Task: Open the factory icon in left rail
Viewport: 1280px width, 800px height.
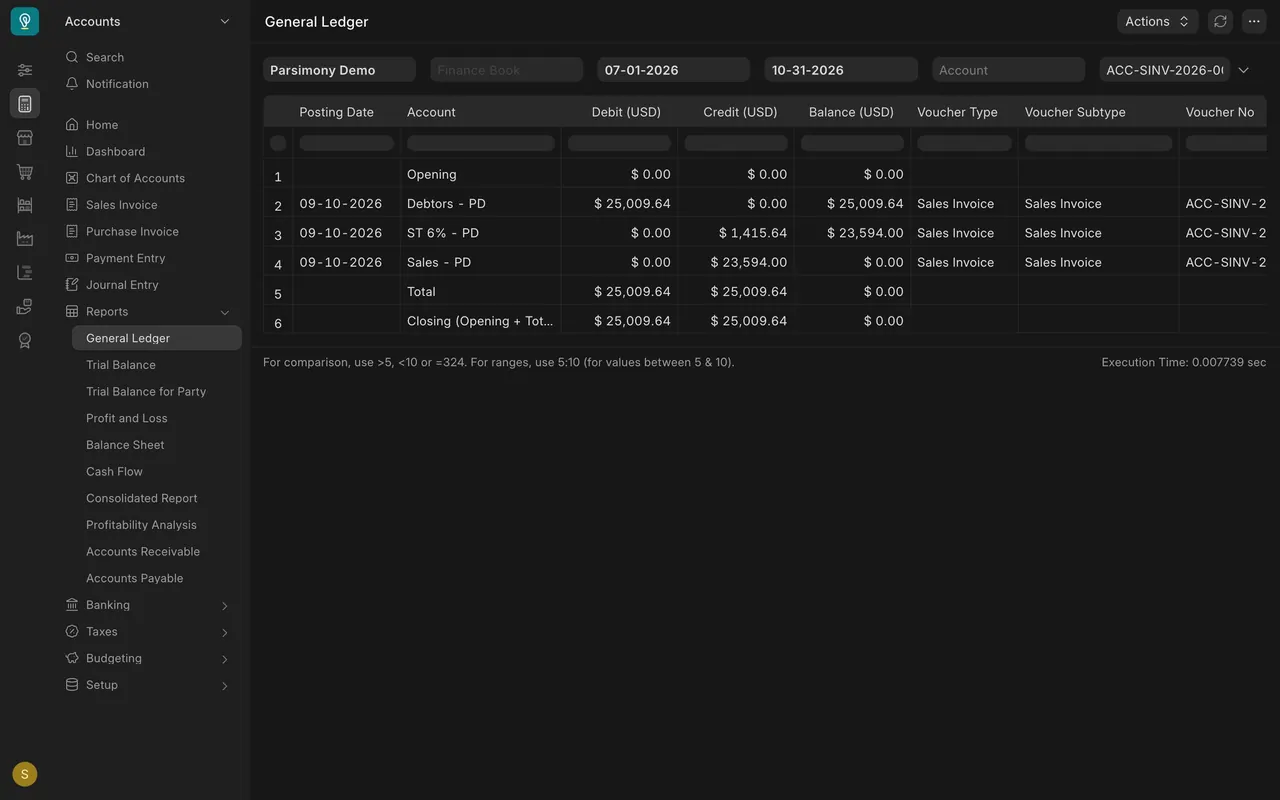Action: point(25,239)
